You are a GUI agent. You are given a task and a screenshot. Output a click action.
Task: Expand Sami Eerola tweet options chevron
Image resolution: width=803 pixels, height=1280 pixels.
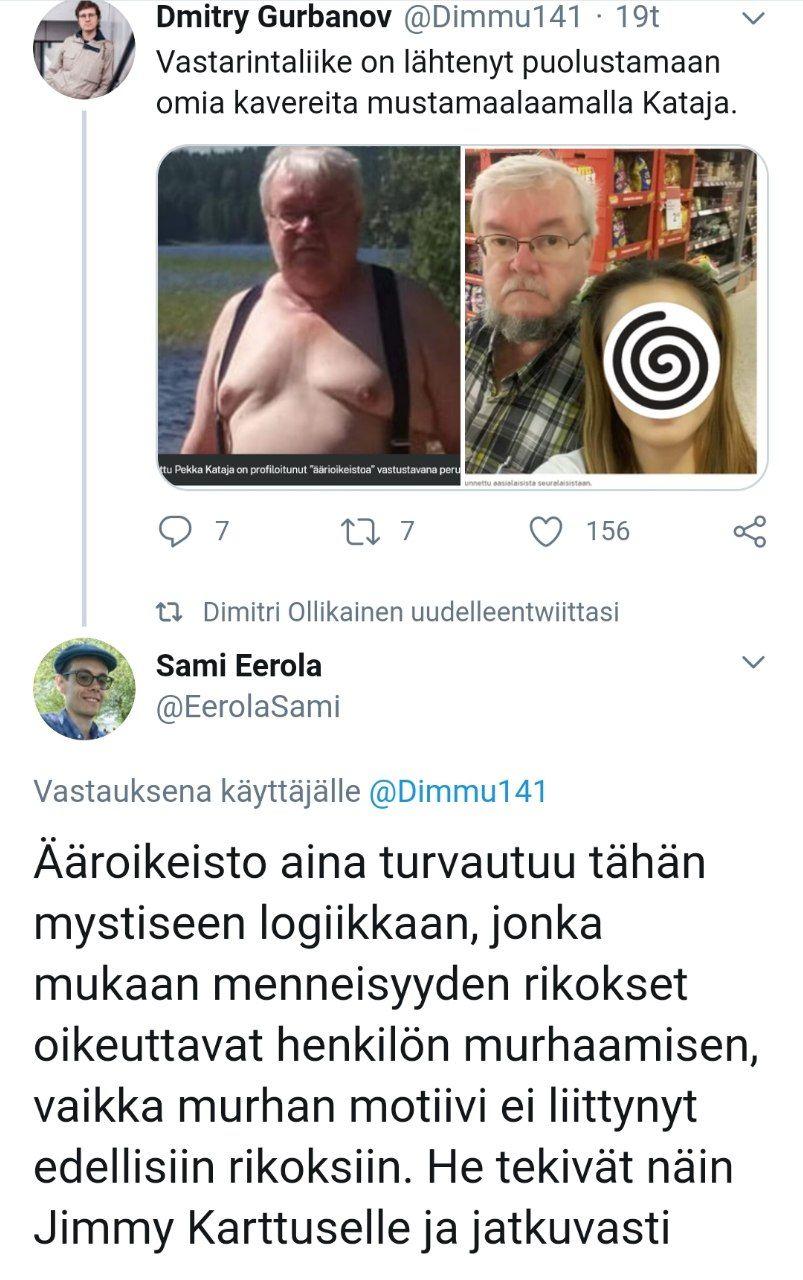753,662
